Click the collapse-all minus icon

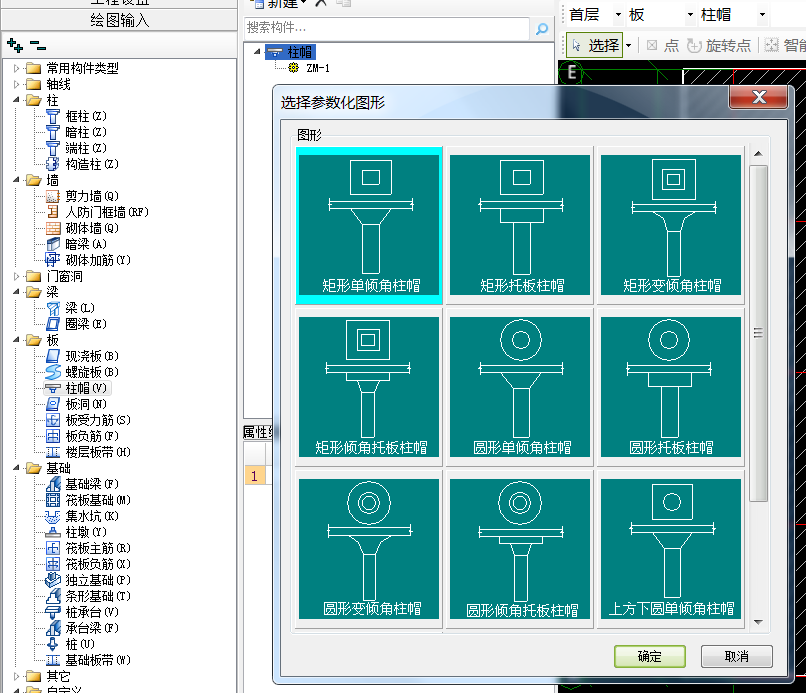38,45
